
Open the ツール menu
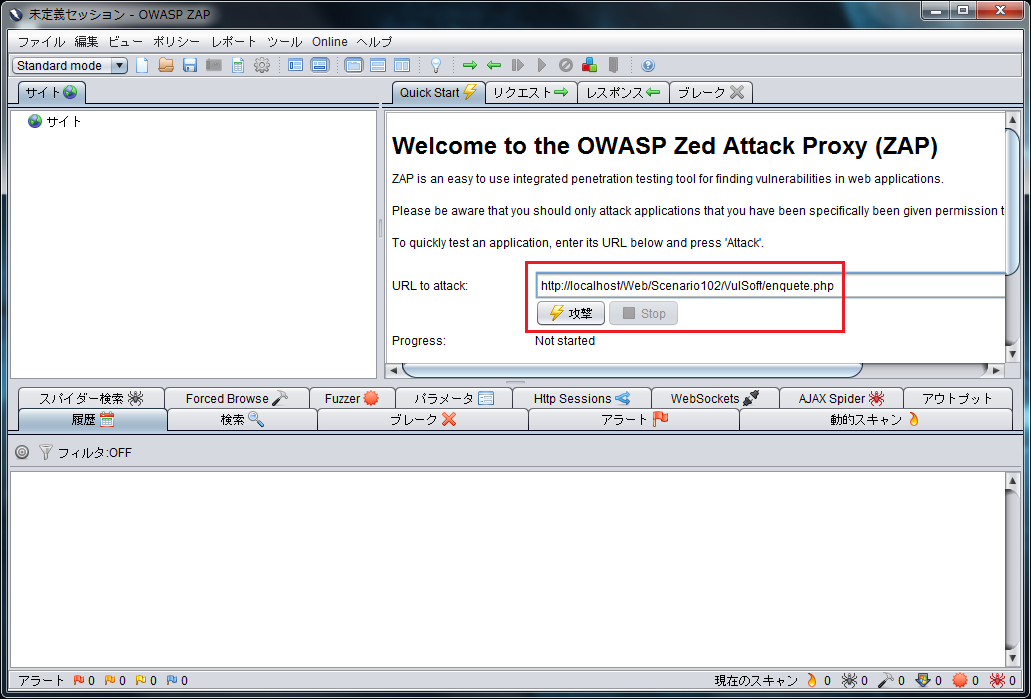point(284,42)
